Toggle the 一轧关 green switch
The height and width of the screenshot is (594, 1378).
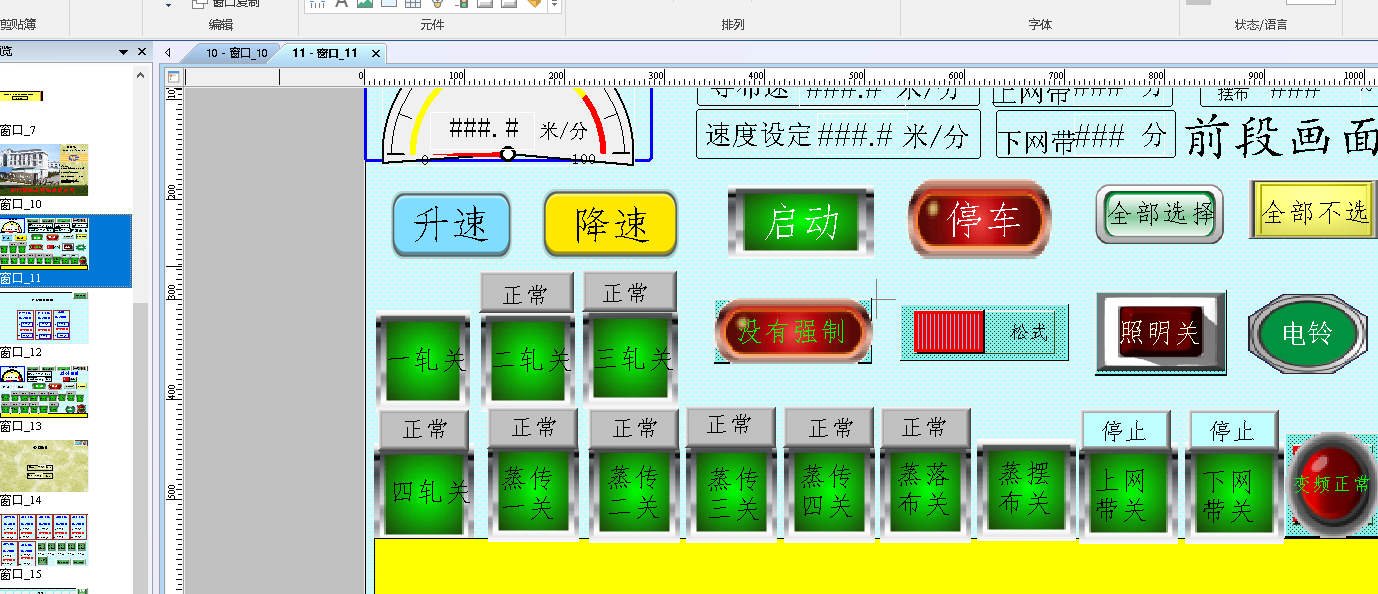click(x=423, y=359)
